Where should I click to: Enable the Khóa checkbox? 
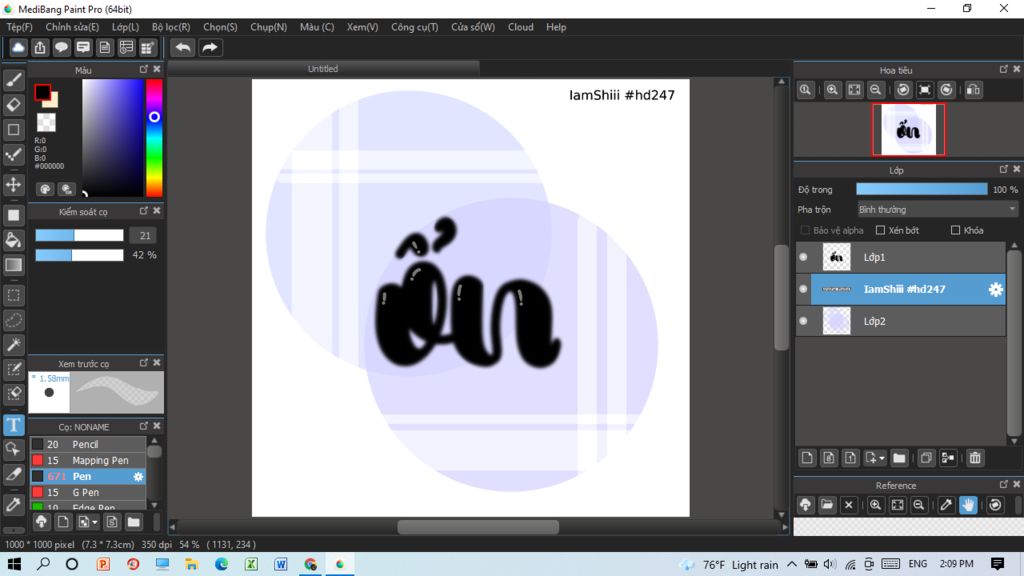click(955, 230)
